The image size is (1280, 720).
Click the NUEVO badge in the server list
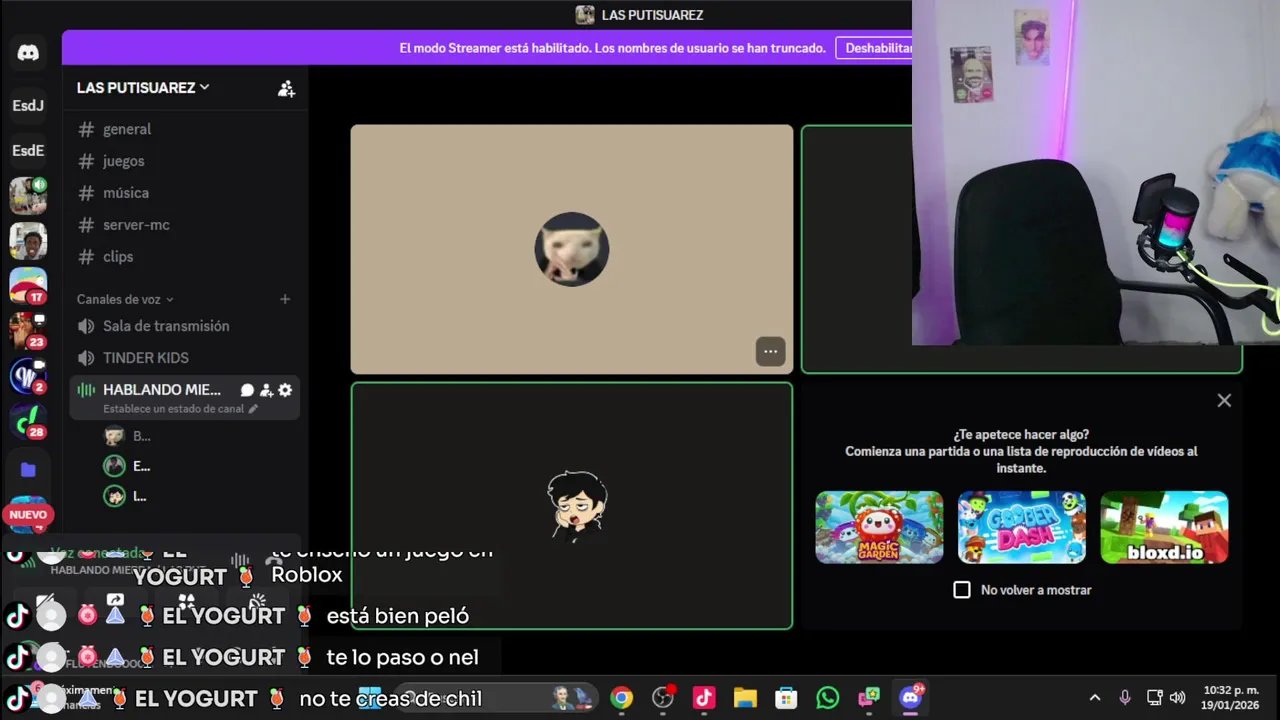28,515
